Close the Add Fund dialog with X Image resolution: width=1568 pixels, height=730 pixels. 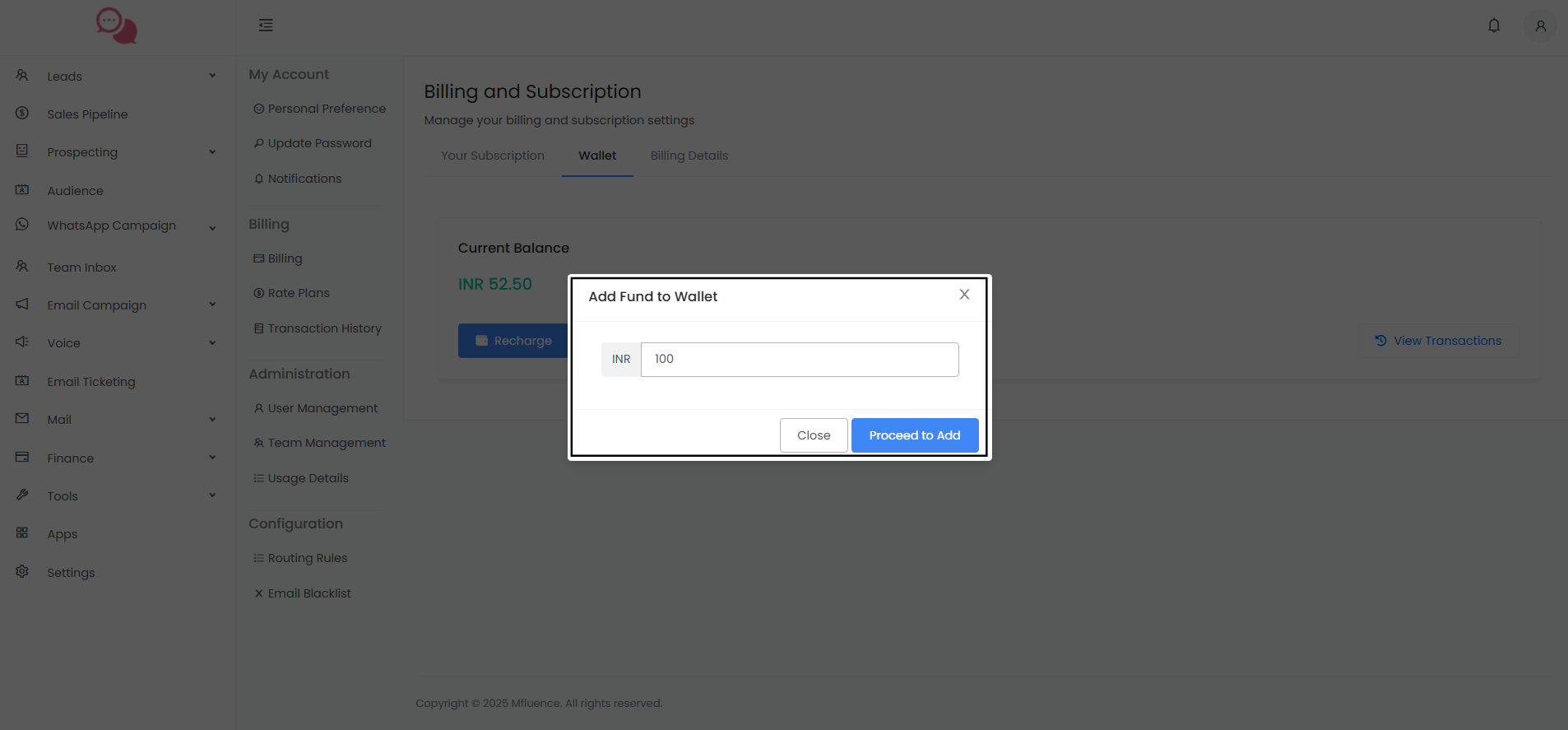coord(964,295)
